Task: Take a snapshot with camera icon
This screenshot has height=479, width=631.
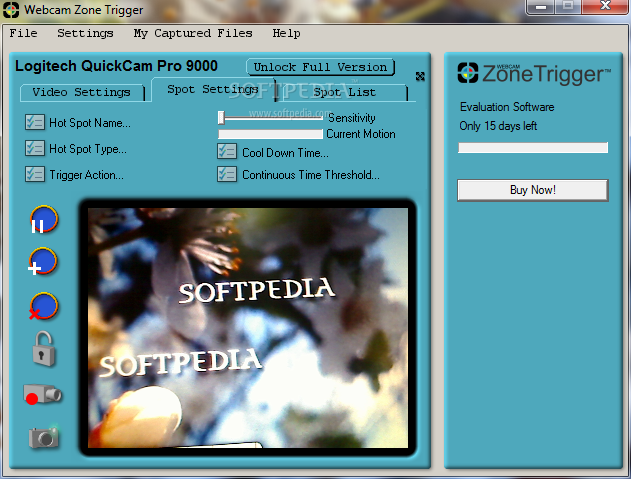Action: [x=44, y=437]
